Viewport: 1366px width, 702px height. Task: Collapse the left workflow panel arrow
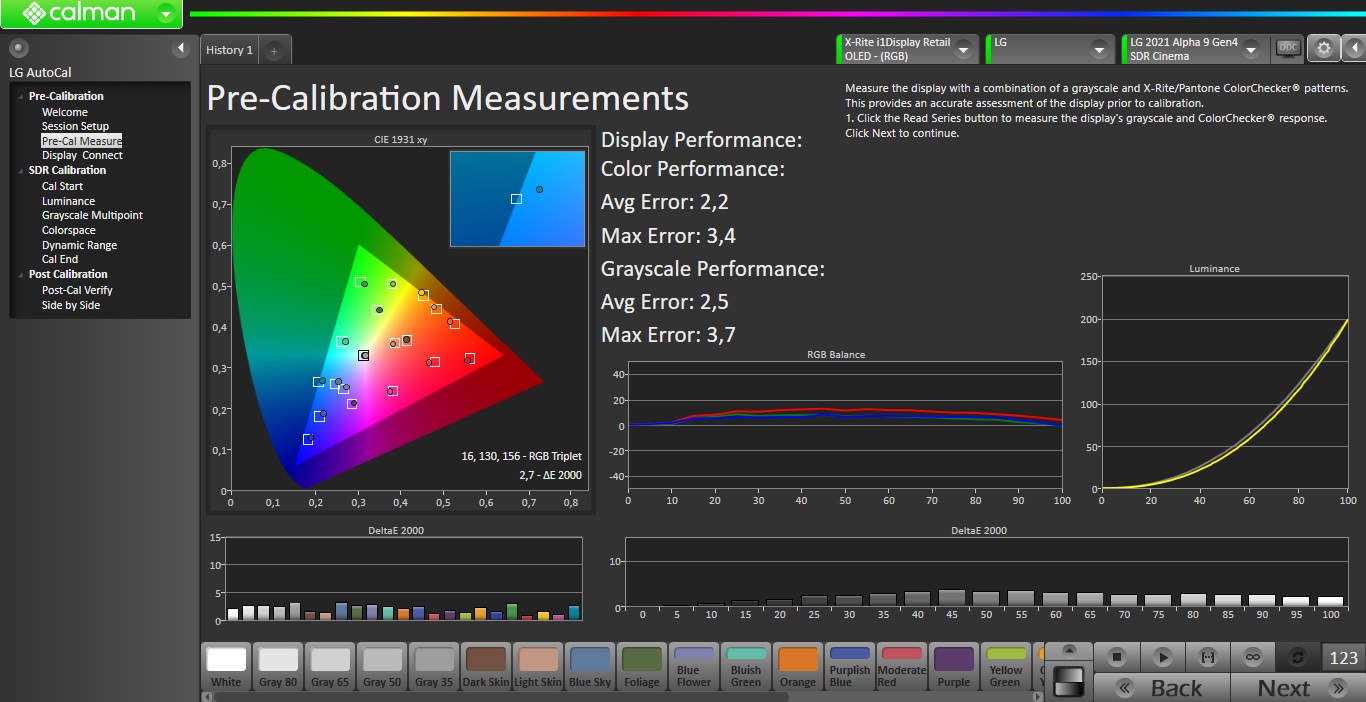181,48
